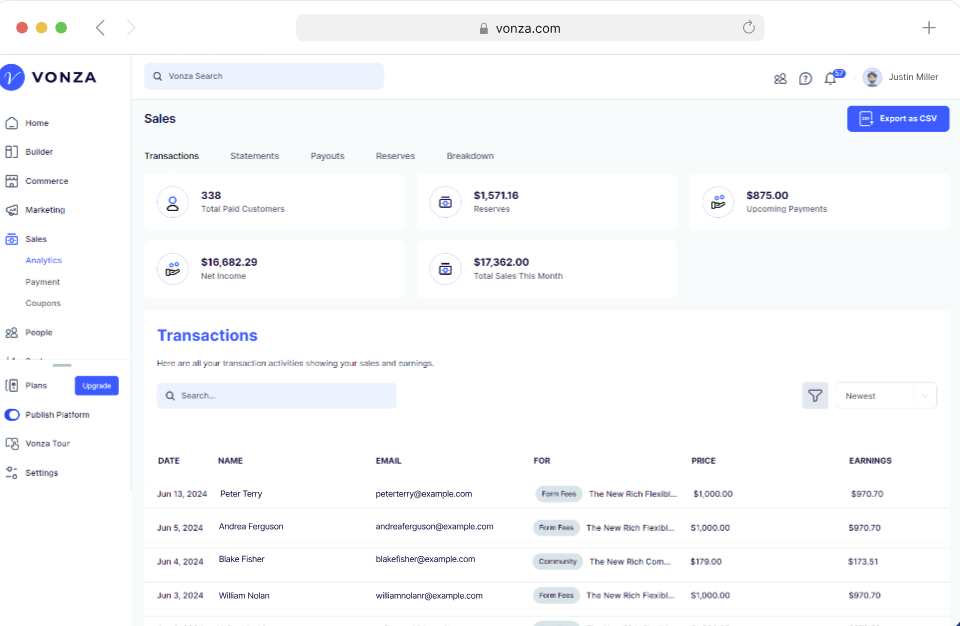Toggle the Publish Platform switch
The image size is (960, 626).
[x=10, y=414]
